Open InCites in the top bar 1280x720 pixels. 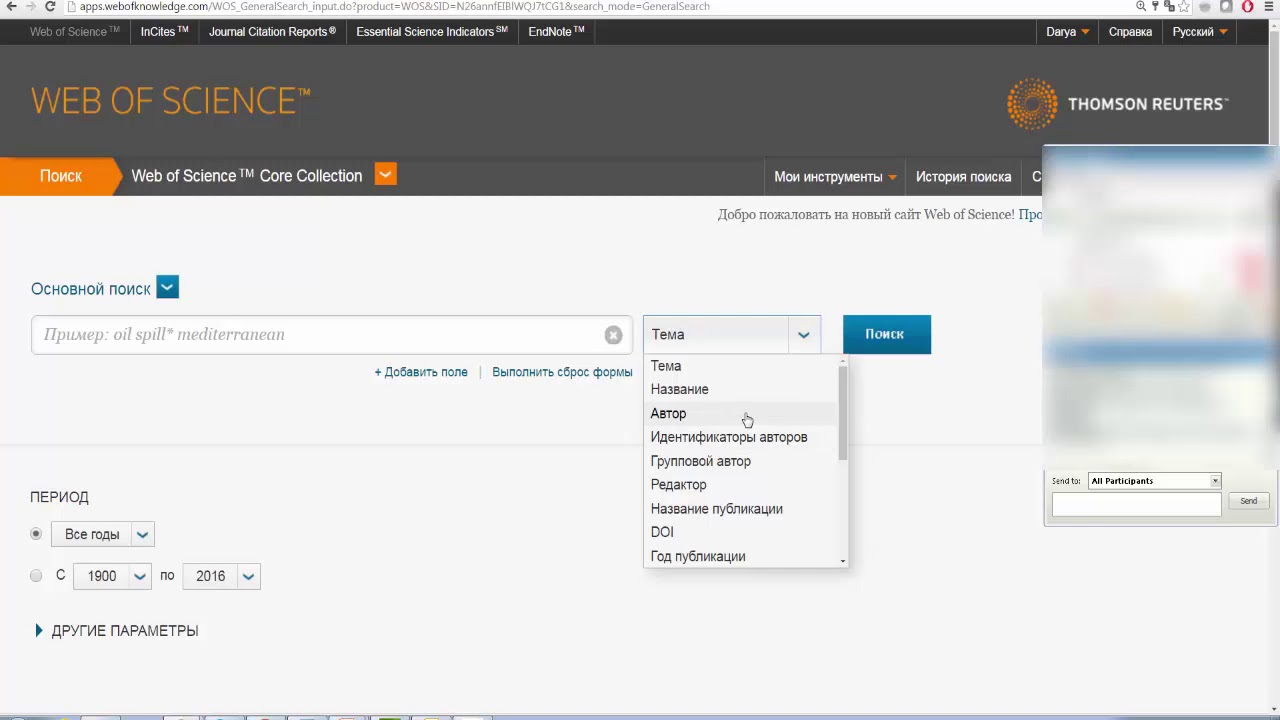click(165, 32)
